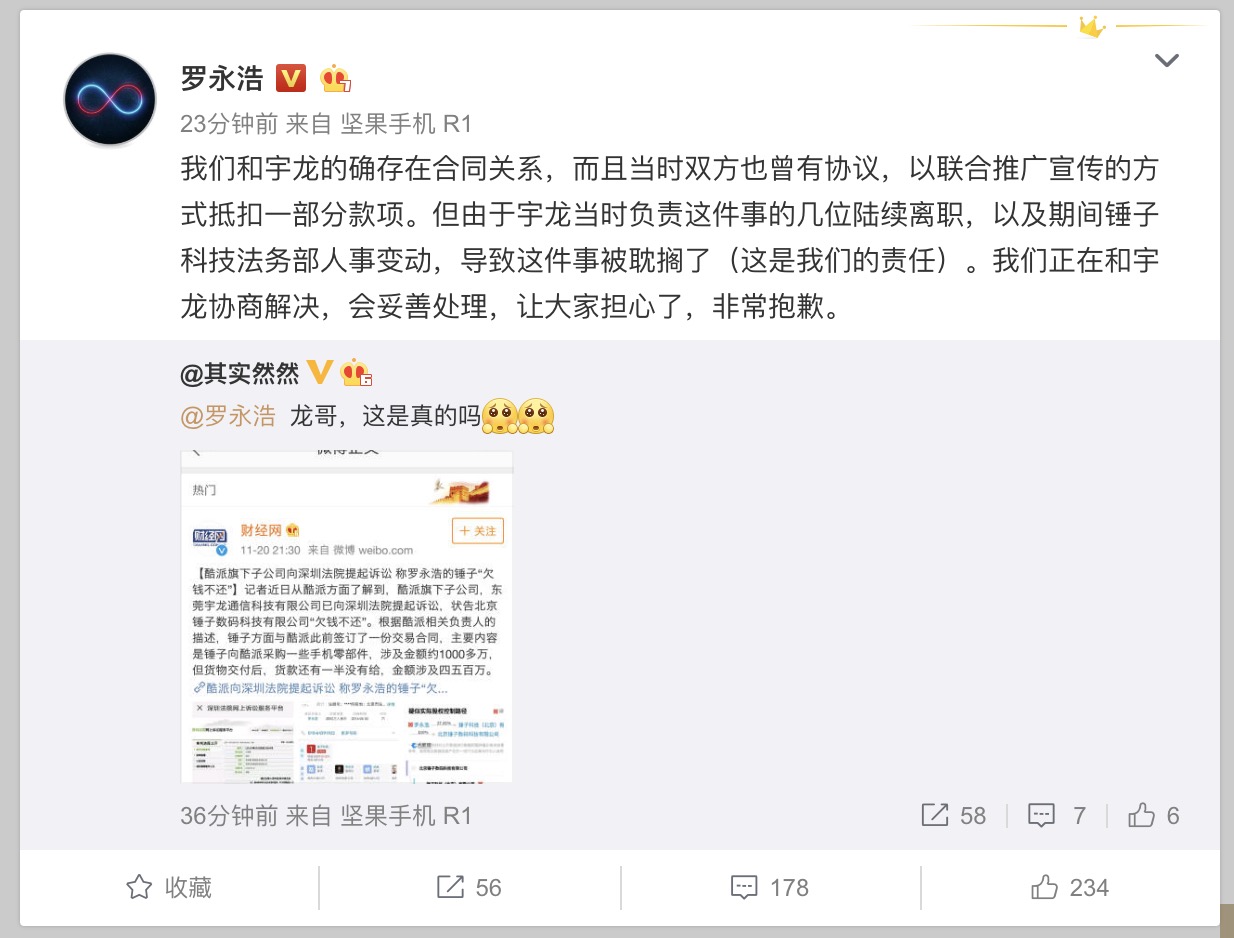Toggle 收藏 favorite for this post
The height and width of the screenshot is (938, 1234).
click(169, 887)
